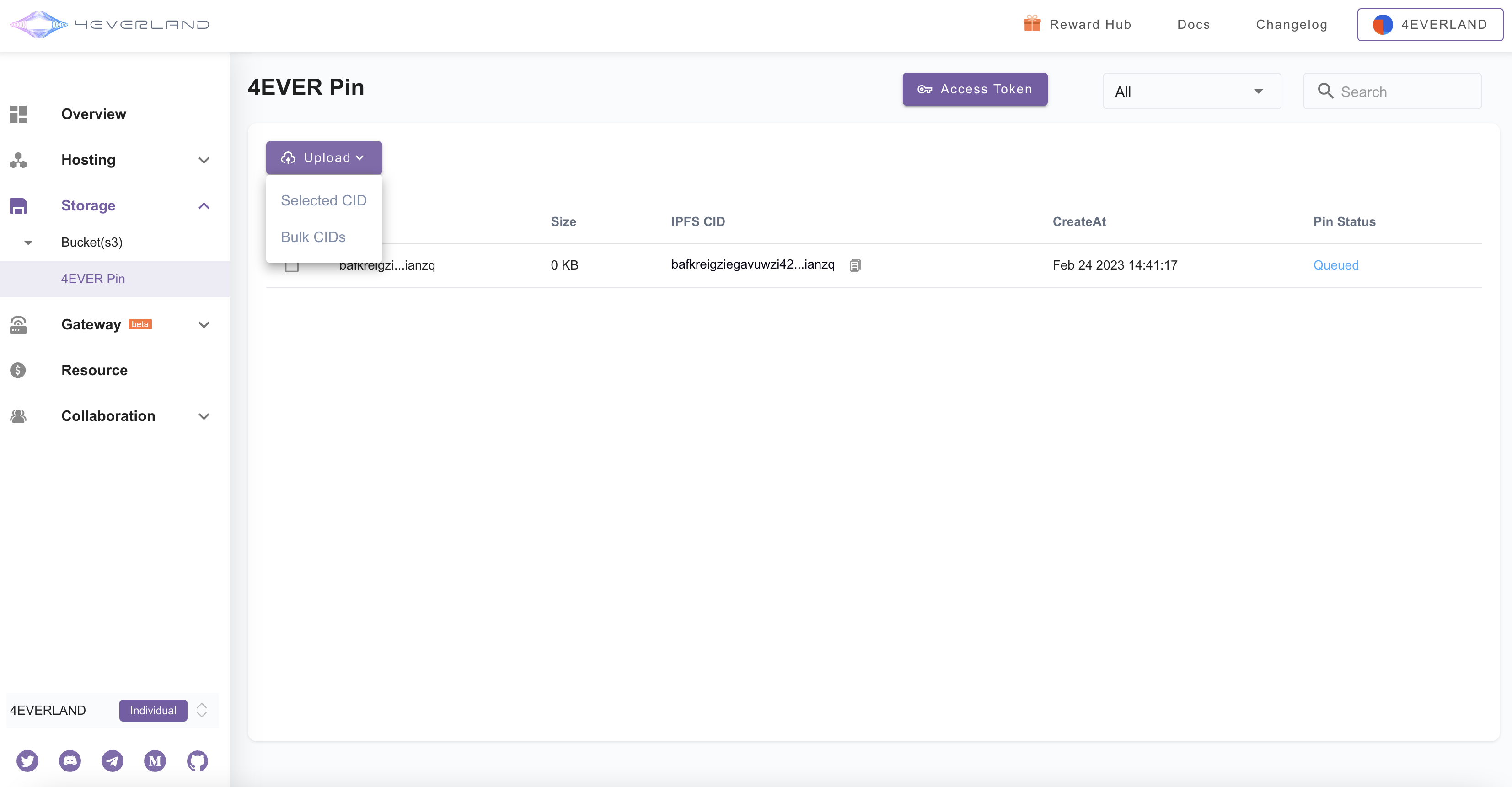Open the Discord social icon
Image resolution: width=1512 pixels, height=787 pixels.
click(70, 760)
